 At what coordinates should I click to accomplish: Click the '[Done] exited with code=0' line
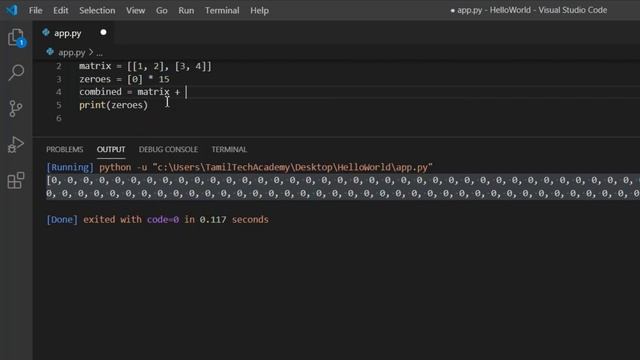pos(157,220)
